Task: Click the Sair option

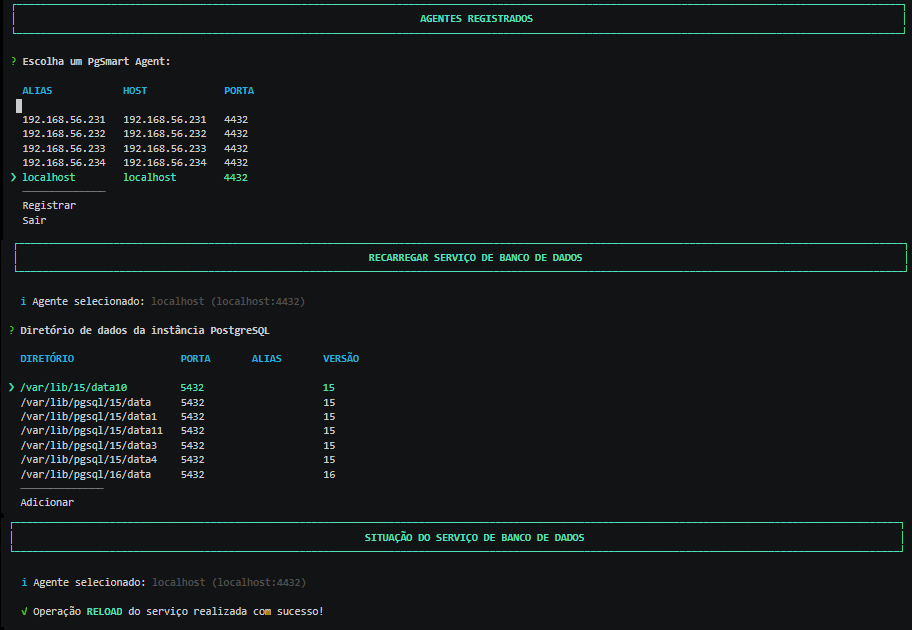Action: pyautogui.click(x=34, y=220)
